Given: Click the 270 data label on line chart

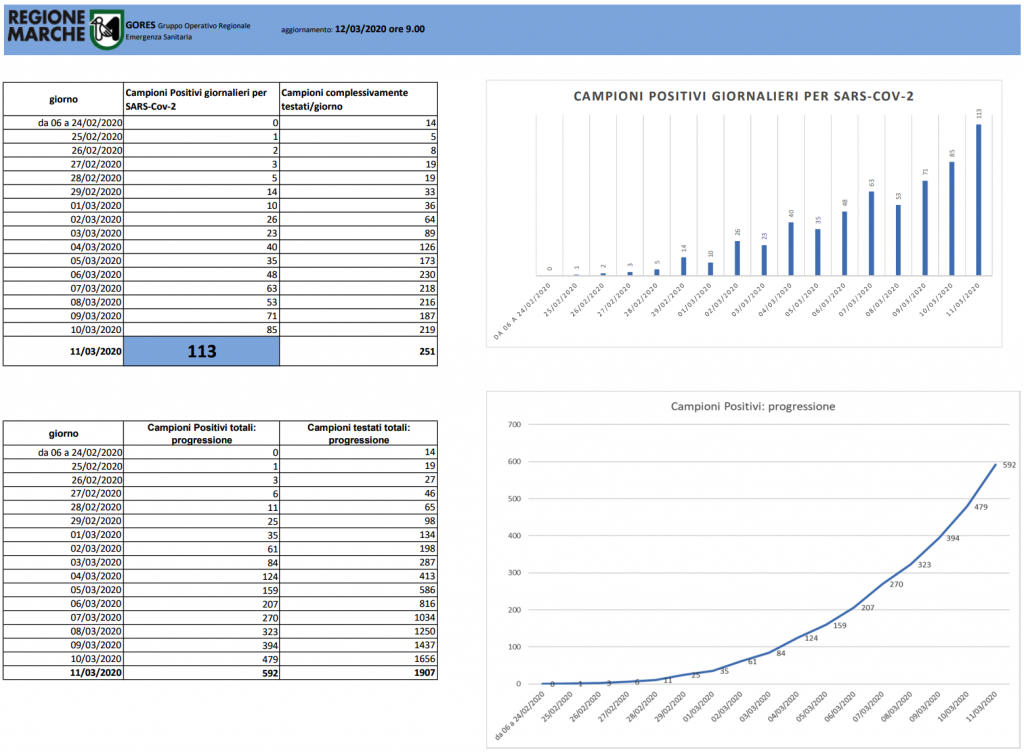Looking at the screenshot, I should pyautogui.click(x=896, y=584).
